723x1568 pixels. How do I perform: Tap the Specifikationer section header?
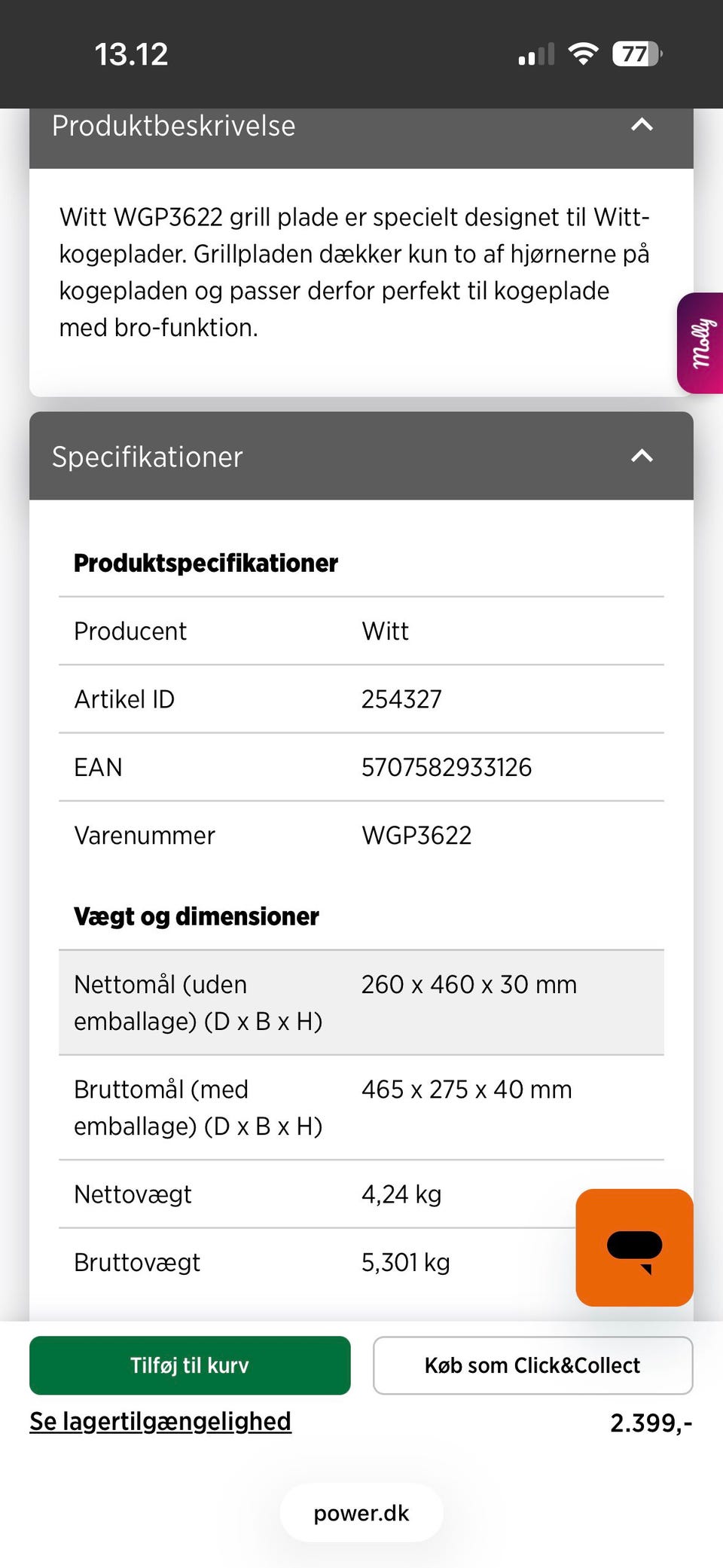click(148, 457)
